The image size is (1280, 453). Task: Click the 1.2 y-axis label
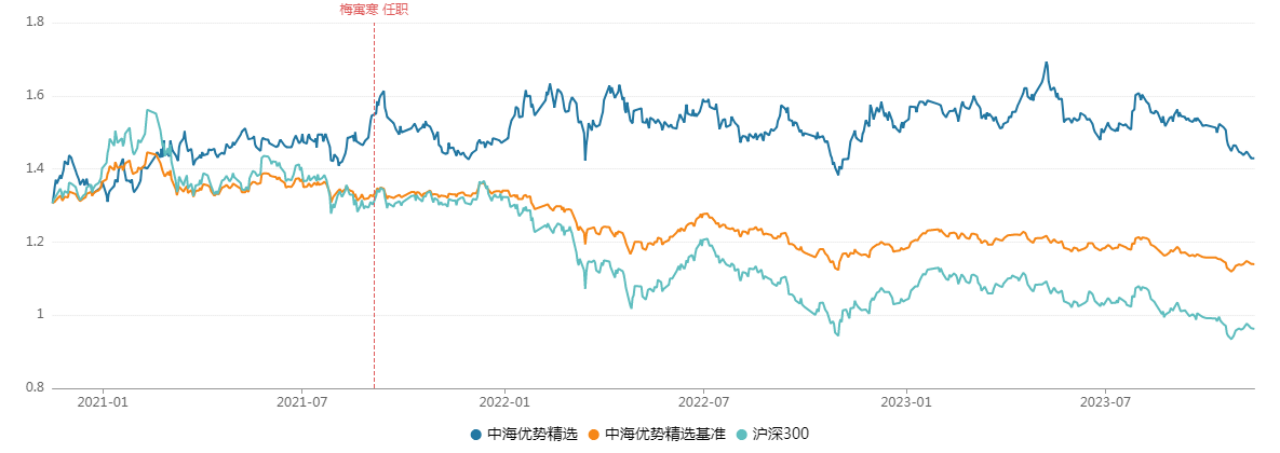(x=33, y=242)
